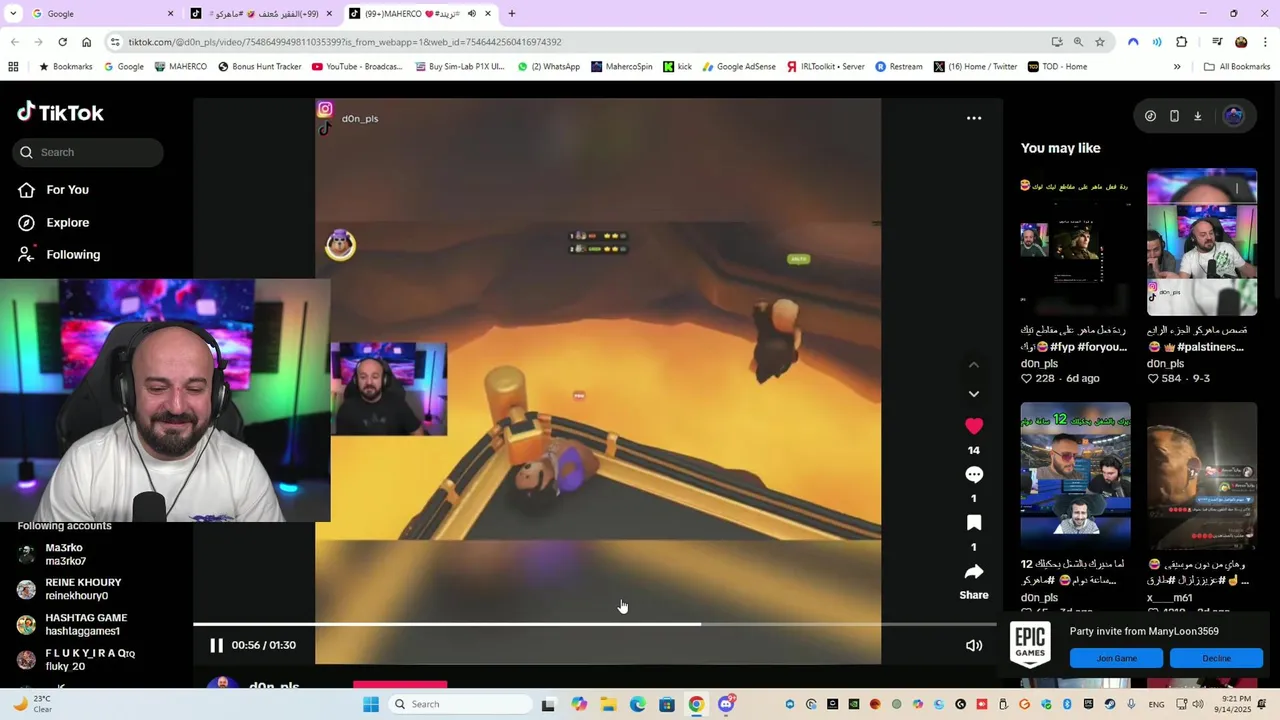Click the Windows taskbar search box
The height and width of the screenshot is (720, 1280).
[461, 704]
